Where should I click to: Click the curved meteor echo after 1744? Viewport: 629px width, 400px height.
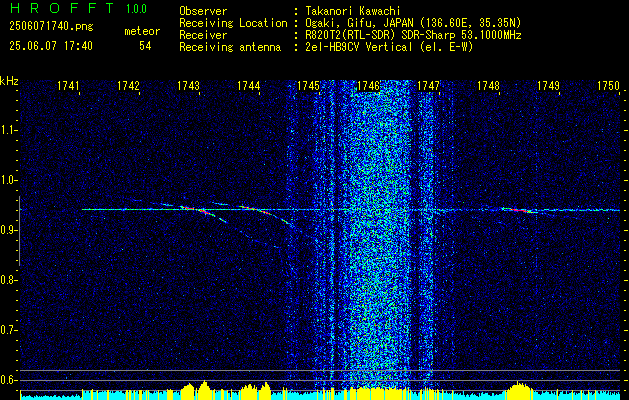point(266,215)
